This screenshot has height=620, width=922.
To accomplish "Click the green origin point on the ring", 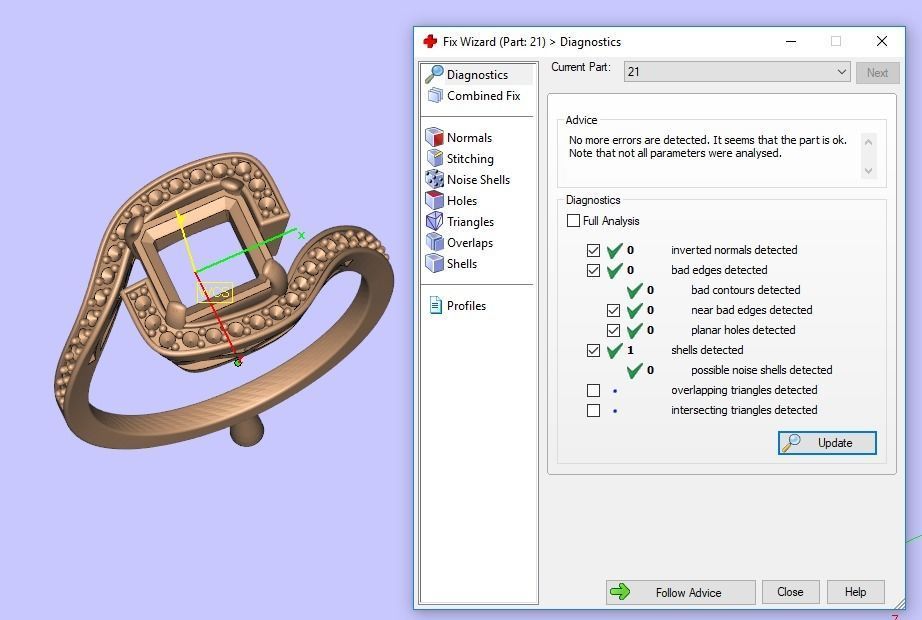I will tap(238, 362).
